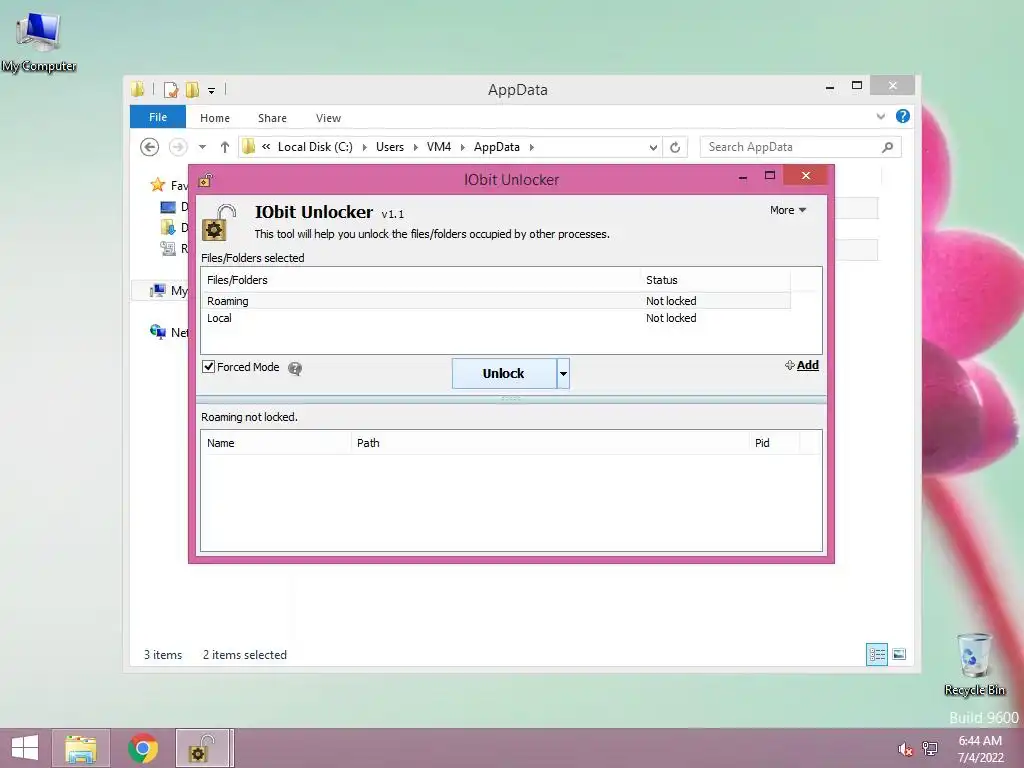The height and width of the screenshot is (768, 1024).
Task: Open the View ribbon tab
Action: [328, 118]
